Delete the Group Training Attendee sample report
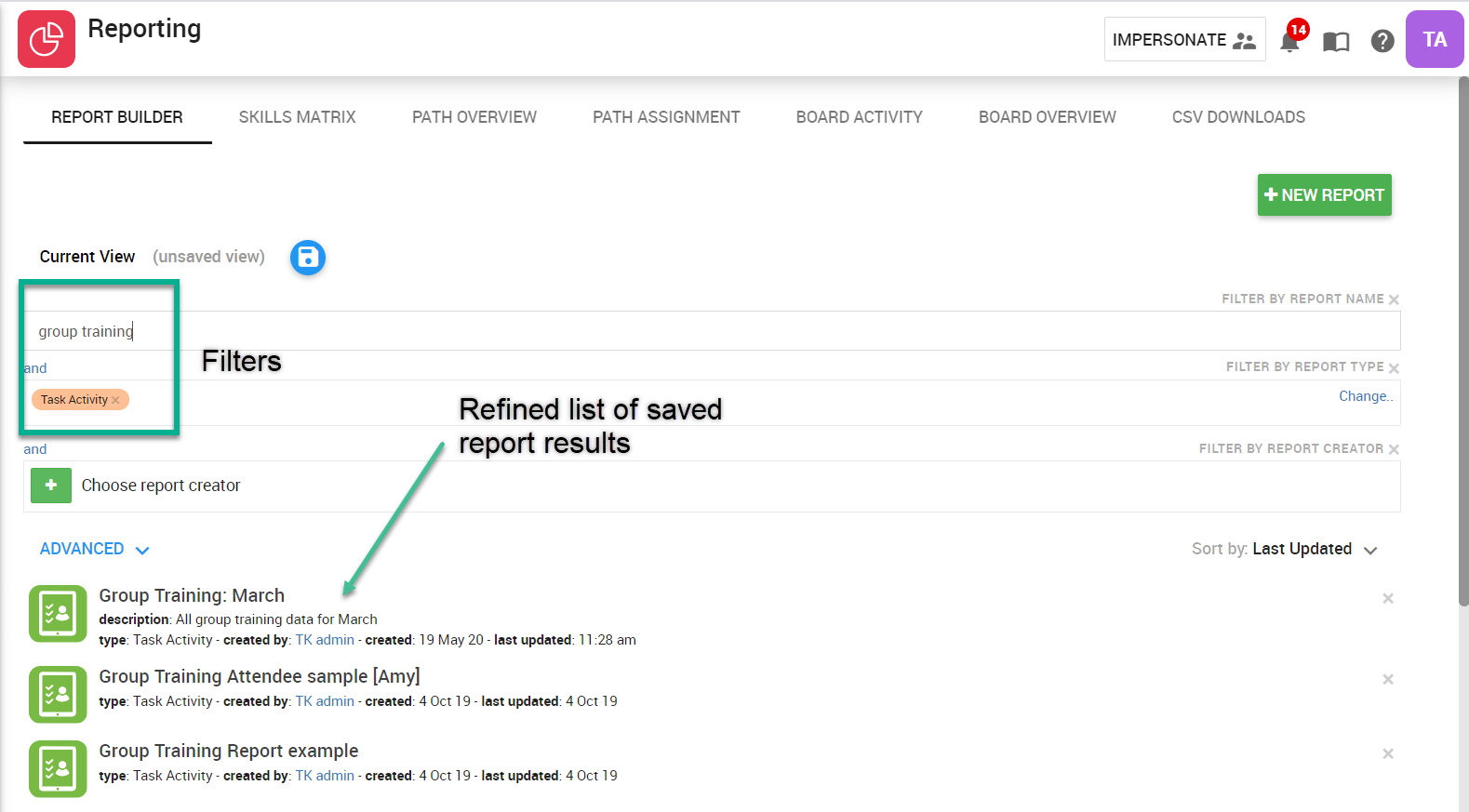The image size is (1469, 812). pyautogui.click(x=1388, y=679)
